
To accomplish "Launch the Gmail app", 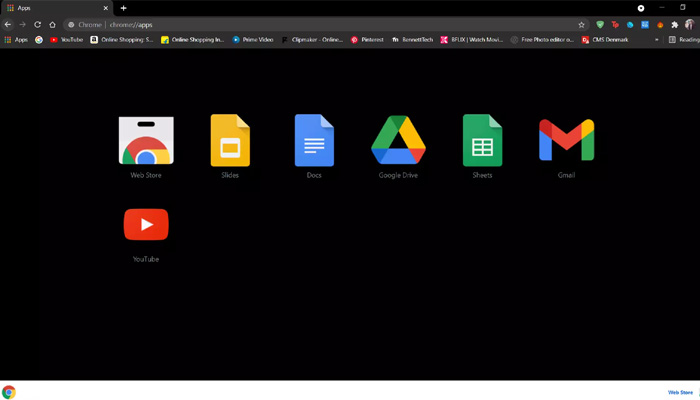I will point(566,147).
